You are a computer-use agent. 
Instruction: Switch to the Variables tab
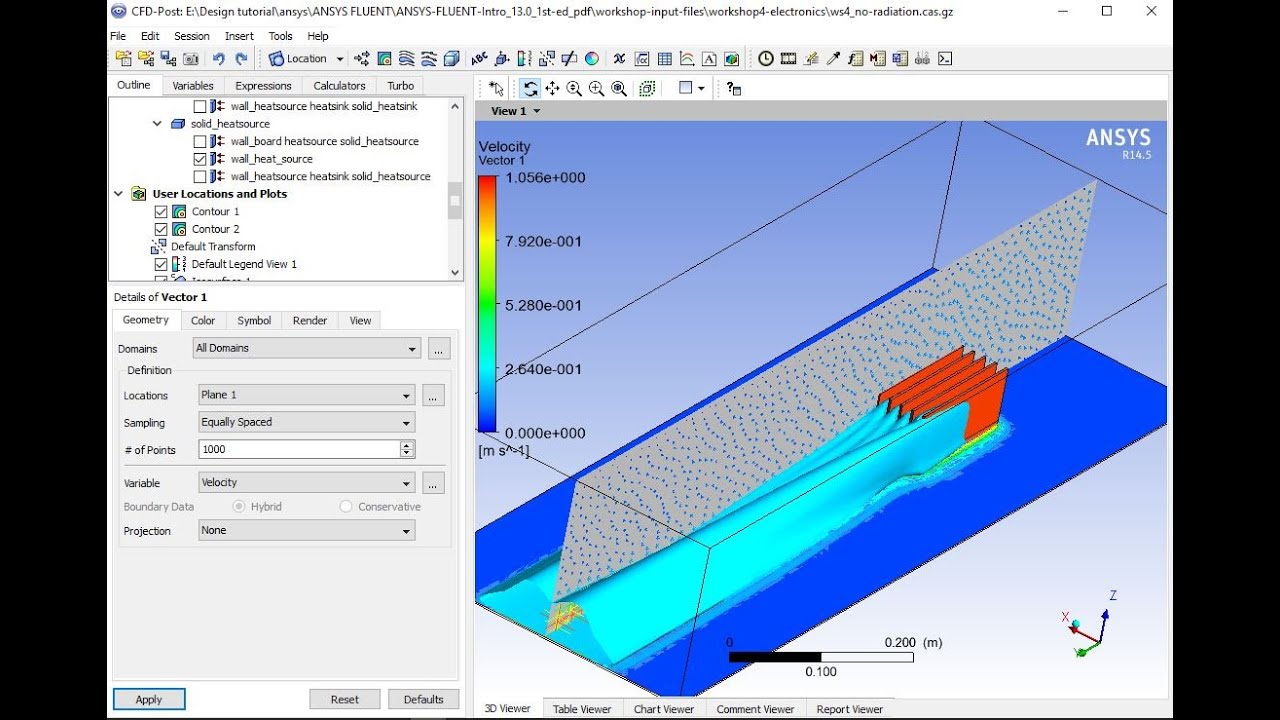pyautogui.click(x=193, y=86)
